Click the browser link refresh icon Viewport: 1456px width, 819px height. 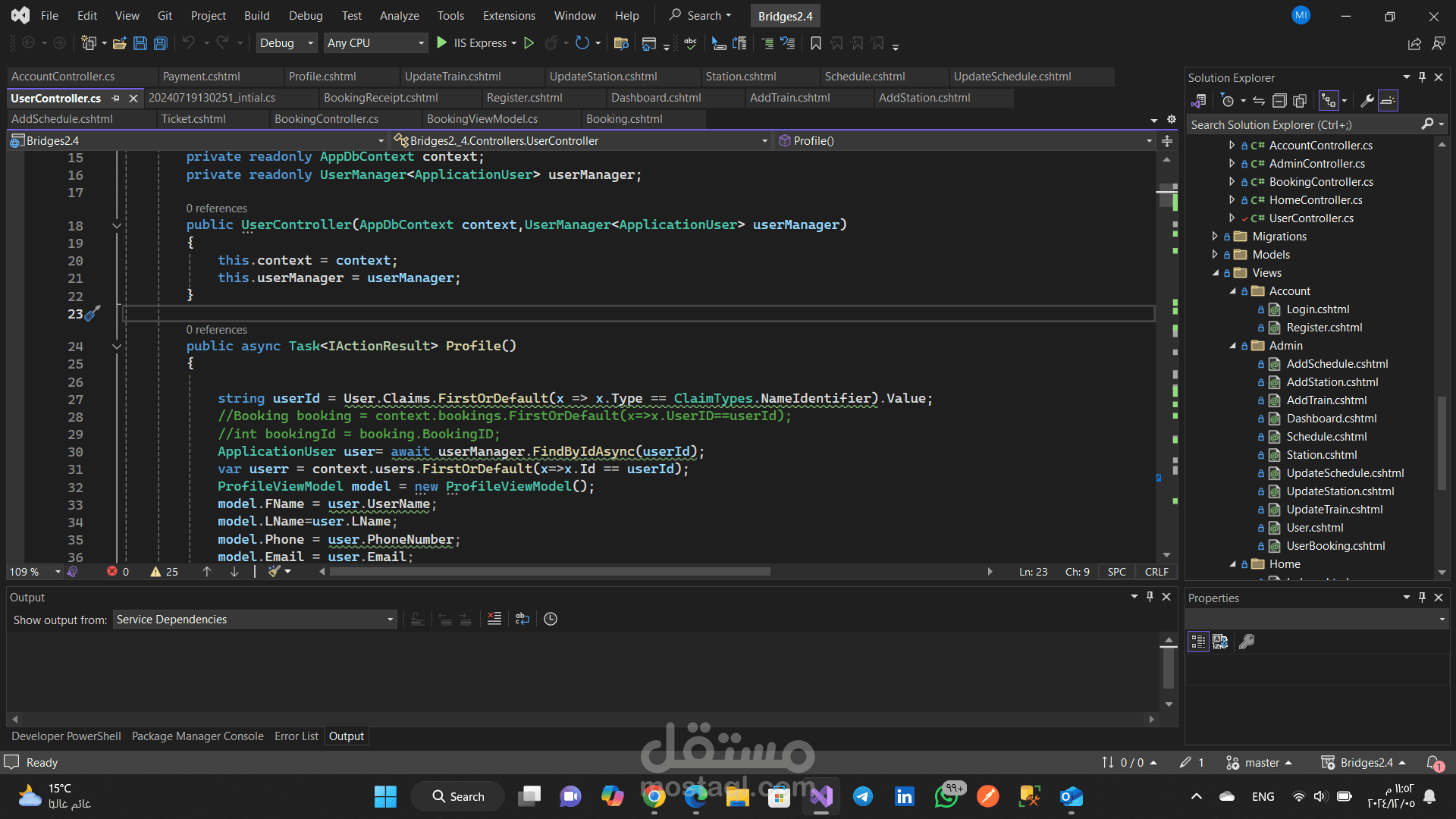point(582,43)
